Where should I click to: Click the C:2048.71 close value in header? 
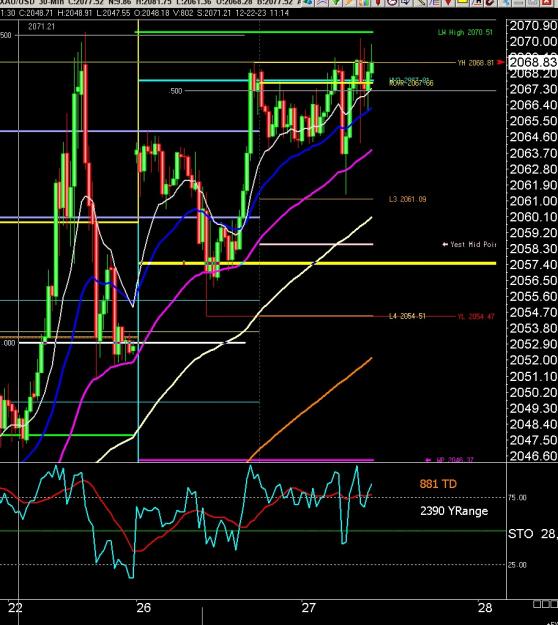click(x=36, y=13)
